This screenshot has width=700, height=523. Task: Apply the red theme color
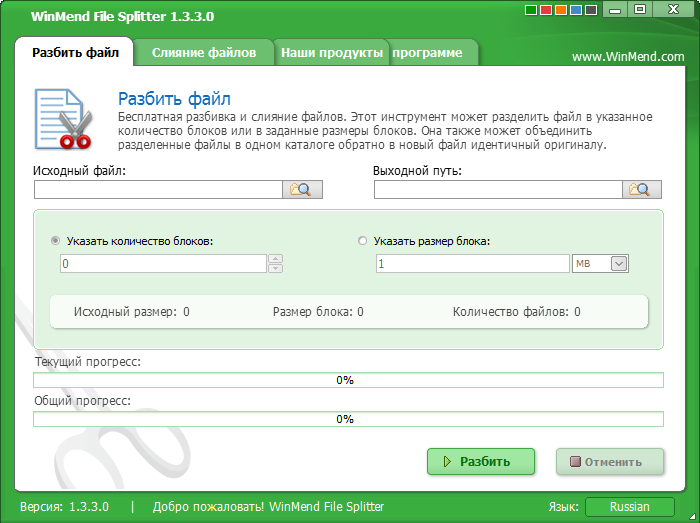[x=546, y=10]
